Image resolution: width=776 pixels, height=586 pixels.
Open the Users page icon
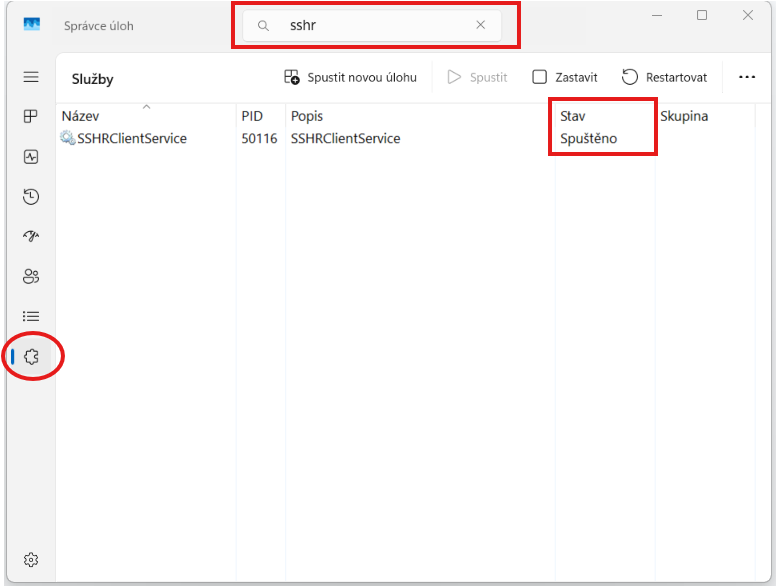click(x=31, y=277)
